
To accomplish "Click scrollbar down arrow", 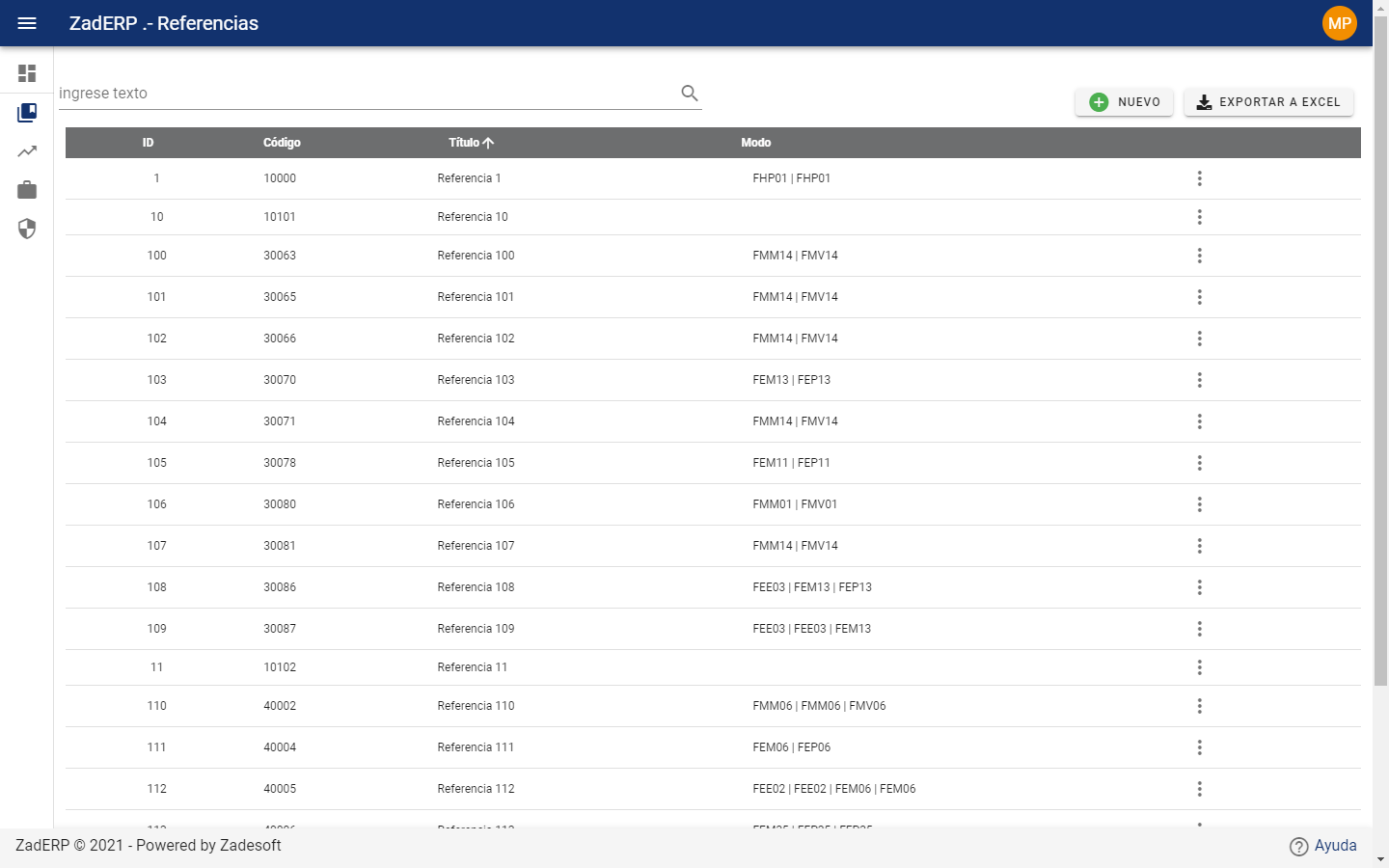I will pos(1380,858).
